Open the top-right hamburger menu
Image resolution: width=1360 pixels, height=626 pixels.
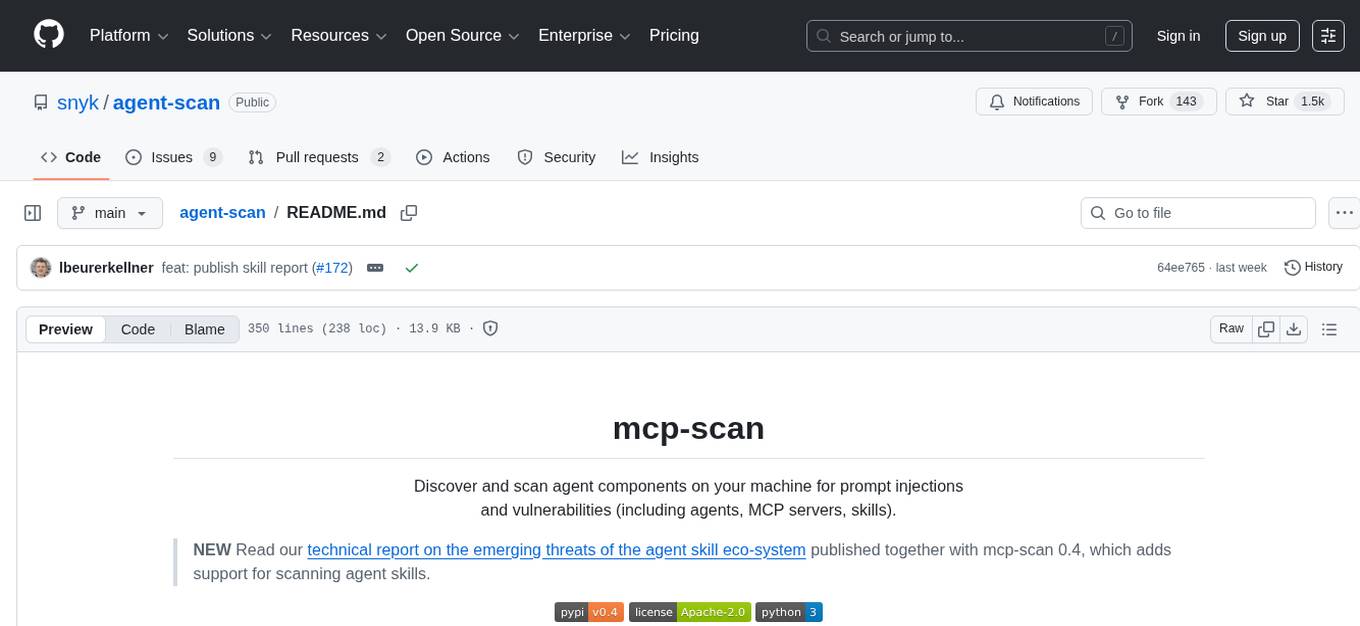(1328, 35)
